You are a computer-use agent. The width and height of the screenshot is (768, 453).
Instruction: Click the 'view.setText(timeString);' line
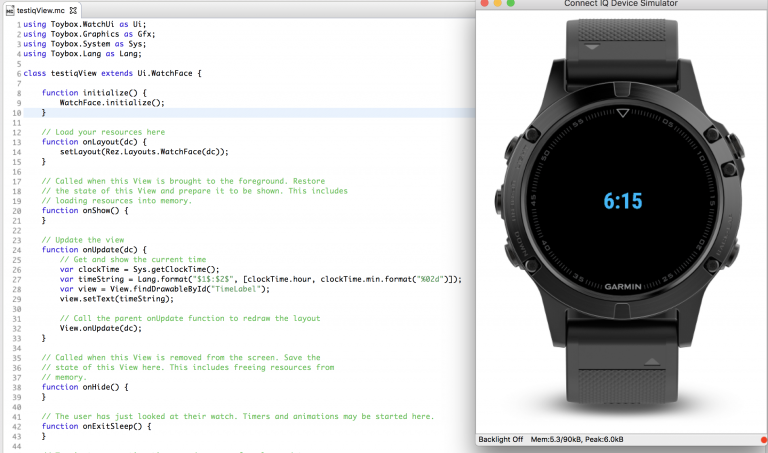tap(117, 298)
